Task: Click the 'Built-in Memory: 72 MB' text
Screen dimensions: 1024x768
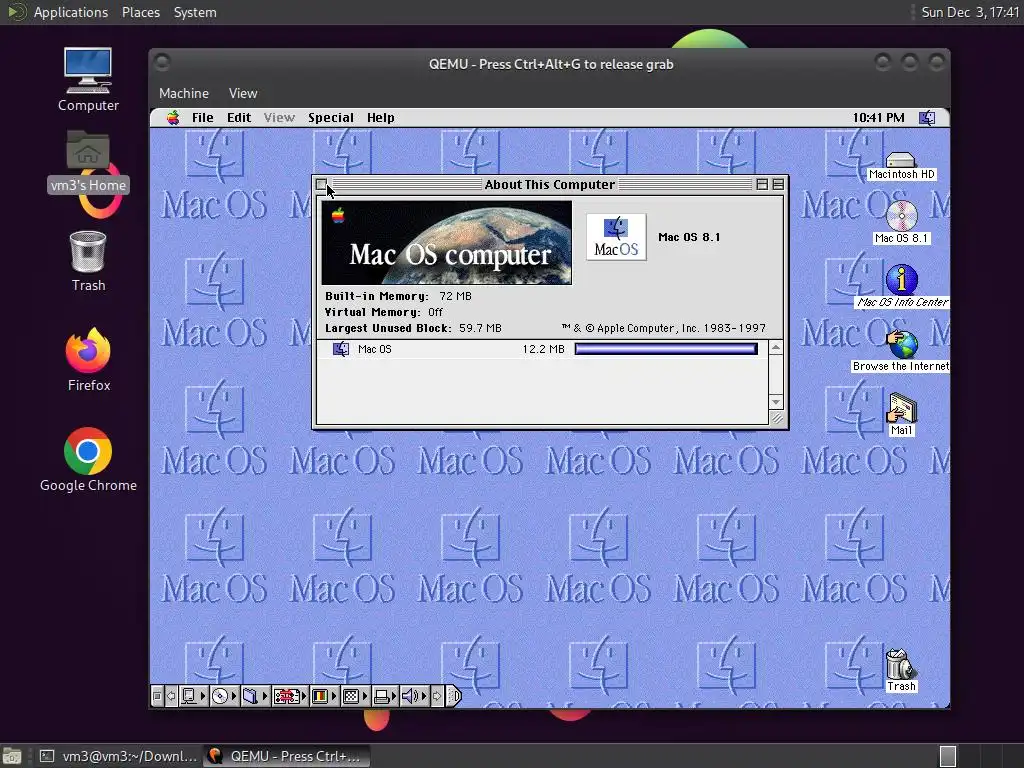Action: tap(398, 296)
